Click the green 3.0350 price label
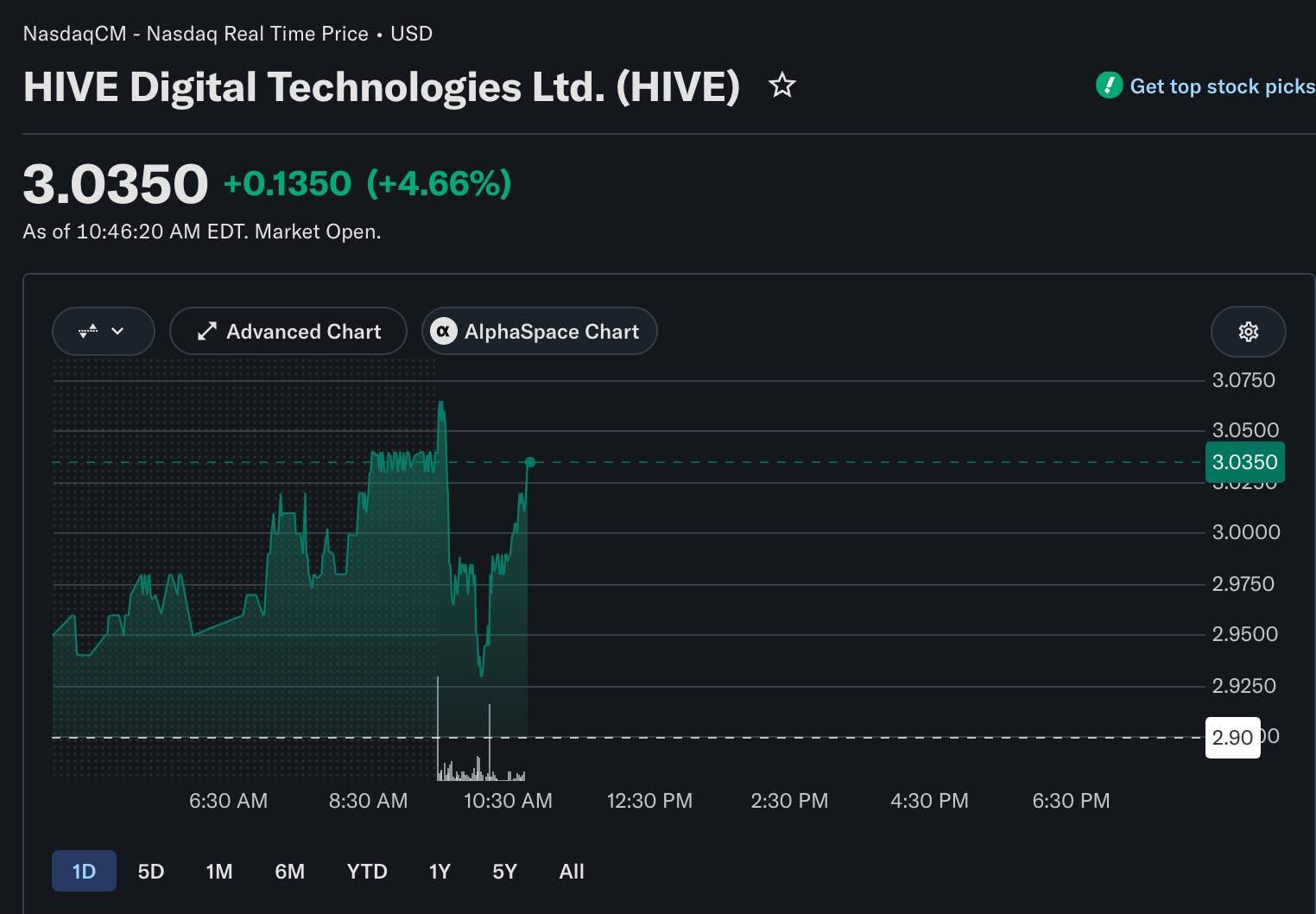The width and height of the screenshot is (1316, 914). (1244, 462)
